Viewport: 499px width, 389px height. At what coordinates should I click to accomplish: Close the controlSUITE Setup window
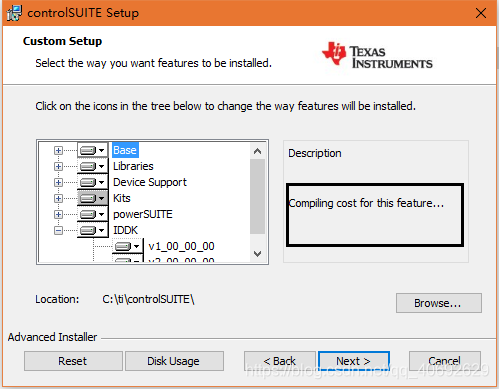[x=481, y=13]
